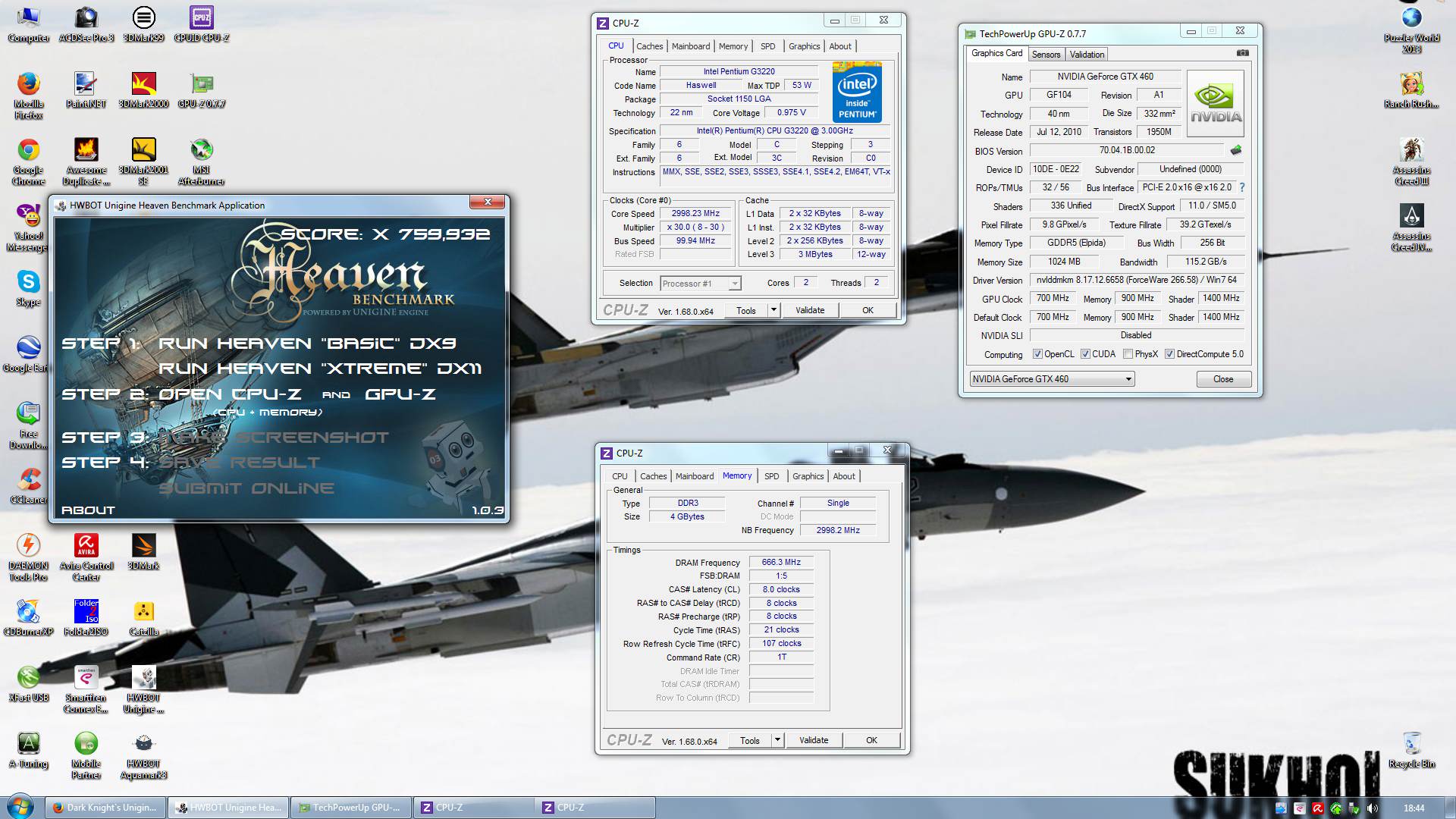Viewport: 1456px width, 819px height.
Task: Open the SPD tab in bottom CPU-Z
Action: pyautogui.click(x=771, y=476)
